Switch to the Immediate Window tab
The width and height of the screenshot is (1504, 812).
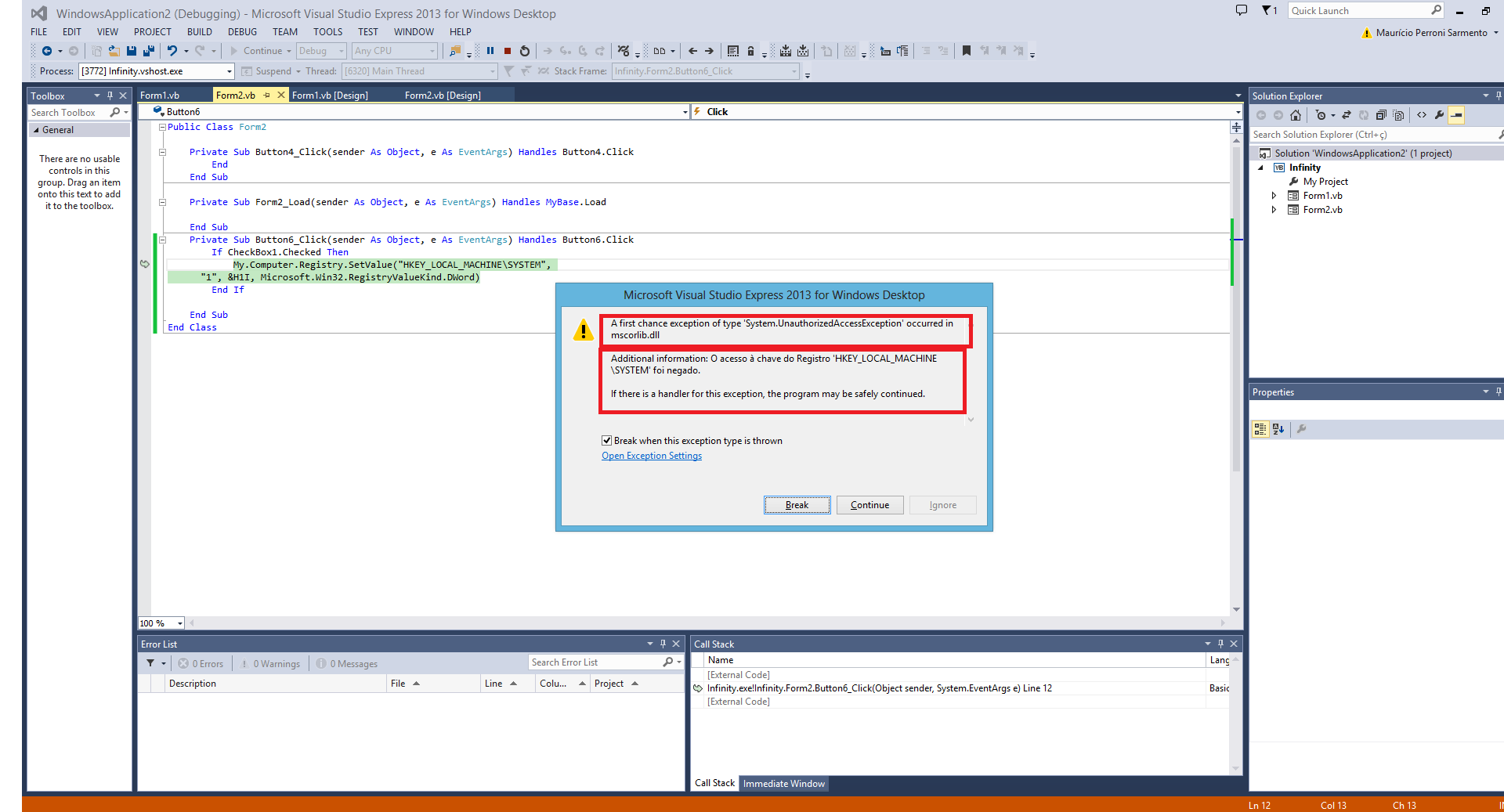(x=783, y=784)
